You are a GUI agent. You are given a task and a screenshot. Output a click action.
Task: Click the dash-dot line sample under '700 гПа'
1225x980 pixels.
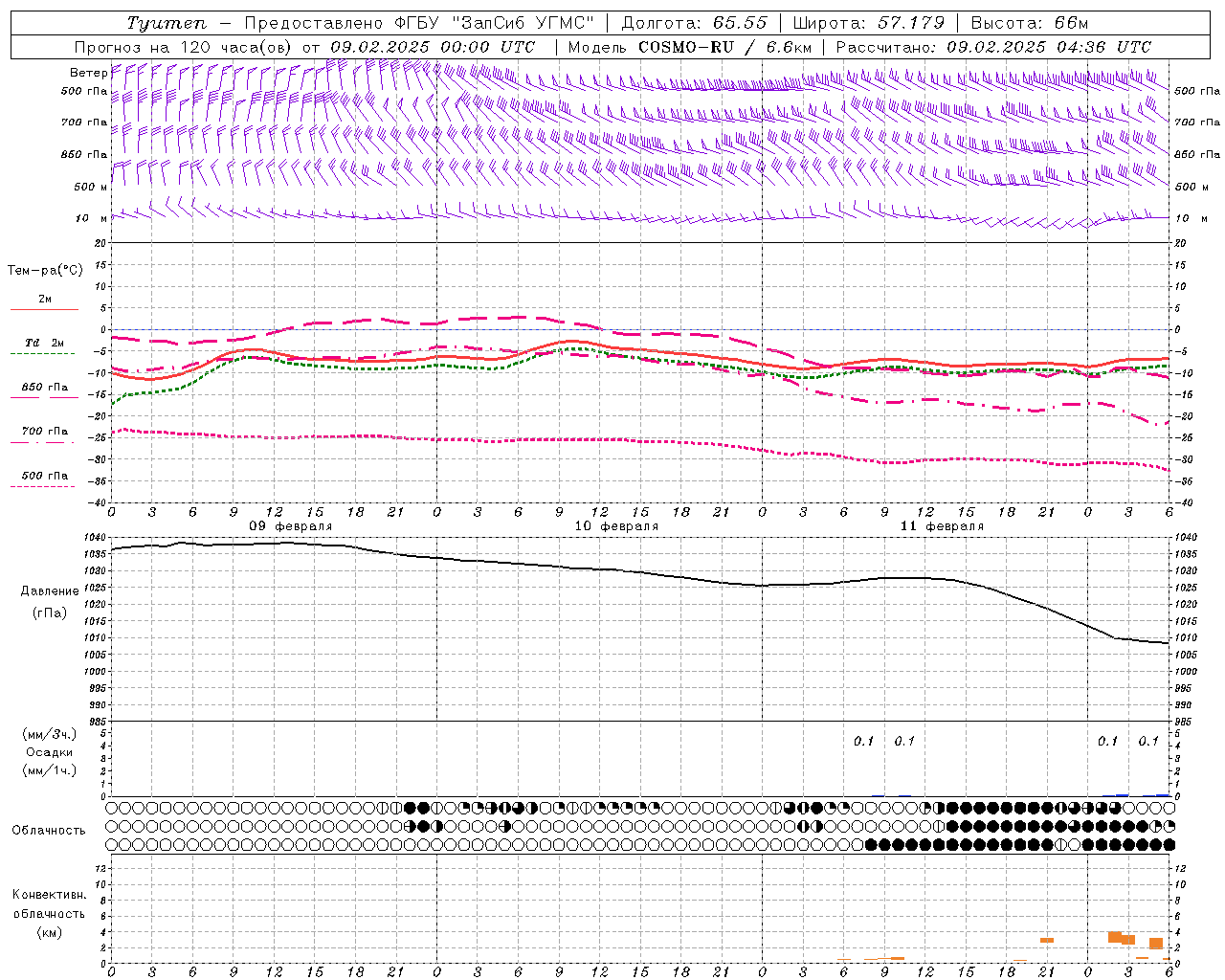point(42,442)
